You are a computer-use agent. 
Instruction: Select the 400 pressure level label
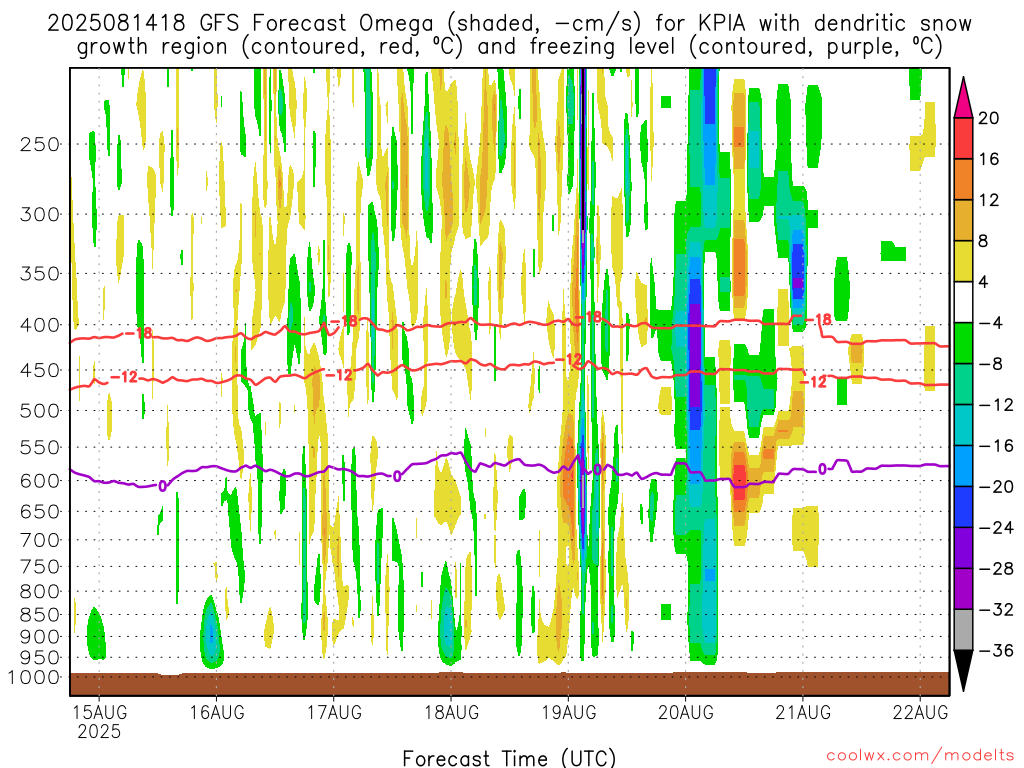click(40, 325)
